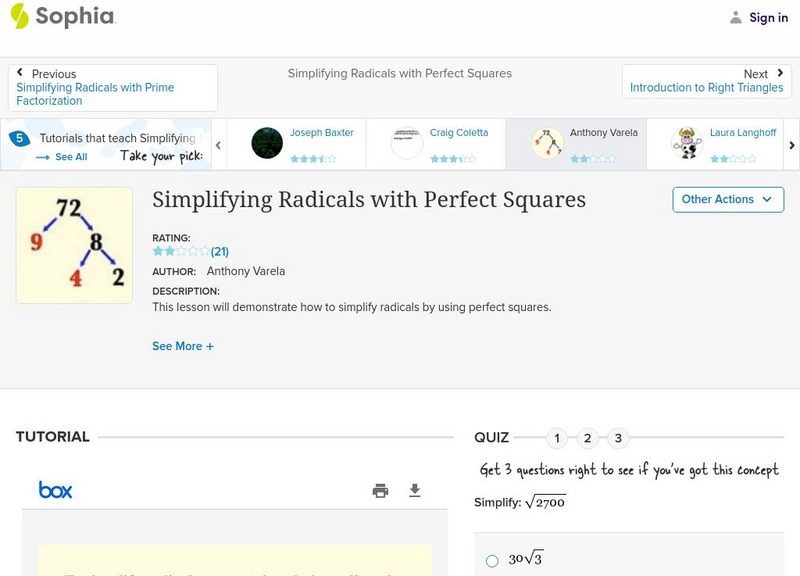Go to quiz question 2

pyautogui.click(x=588, y=438)
